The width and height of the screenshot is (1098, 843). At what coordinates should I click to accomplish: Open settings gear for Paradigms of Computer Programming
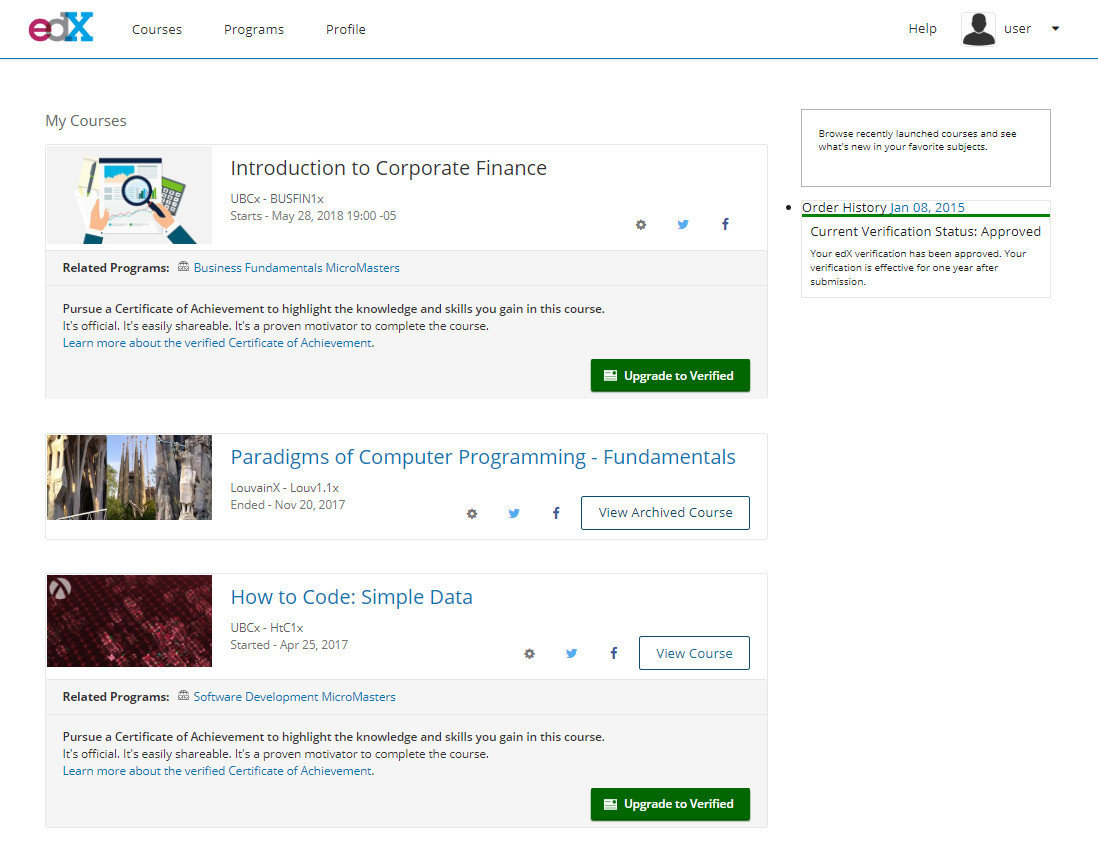[x=472, y=514]
